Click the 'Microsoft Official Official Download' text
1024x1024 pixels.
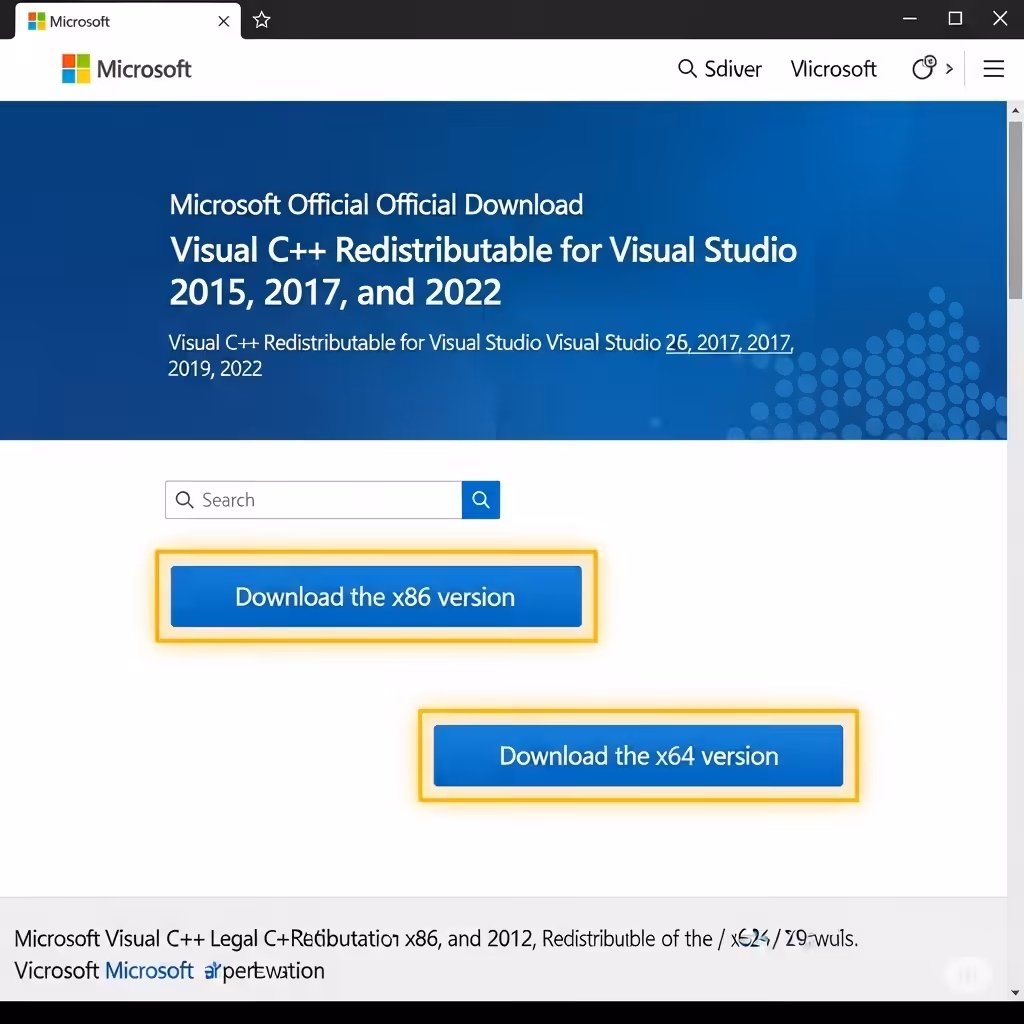(x=376, y=204)
